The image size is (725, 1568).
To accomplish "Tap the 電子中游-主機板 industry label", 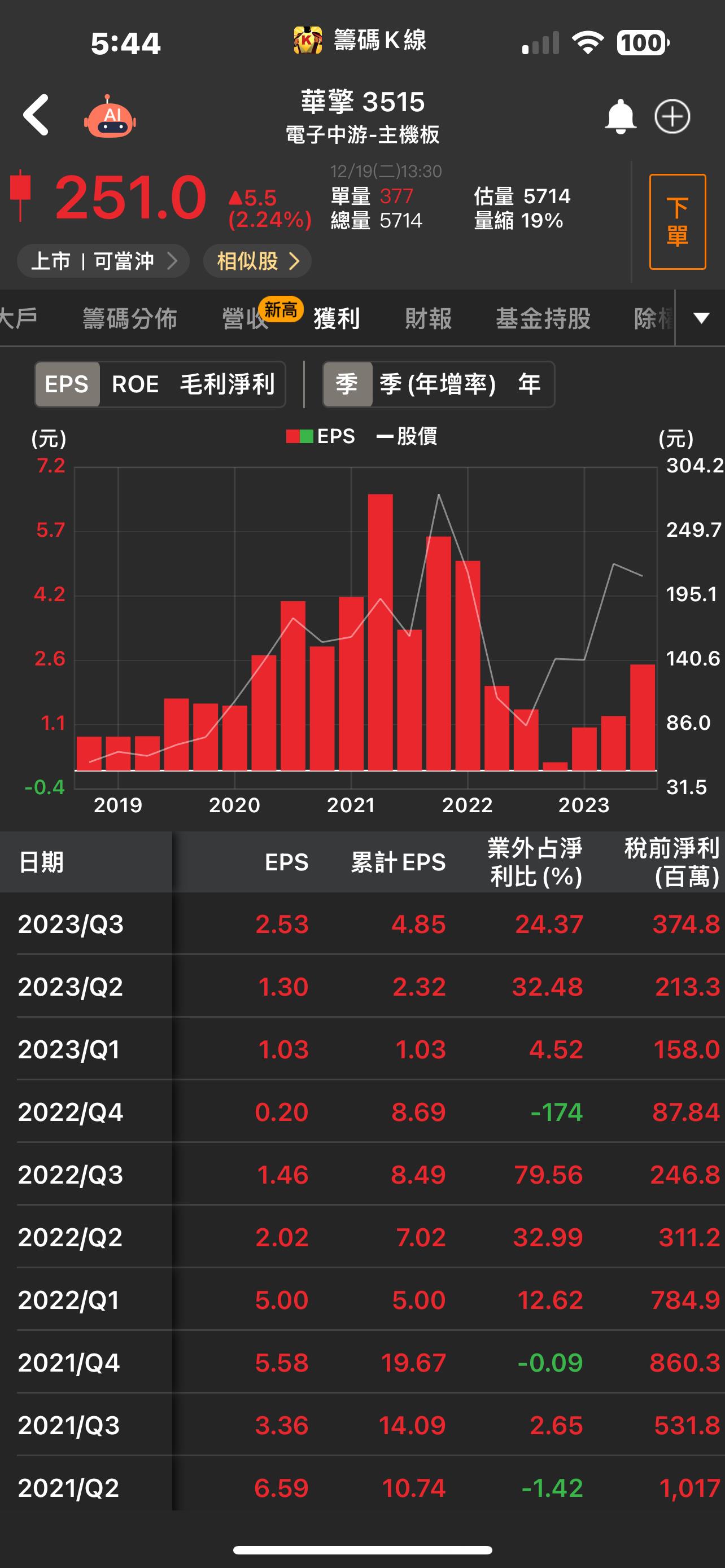I will coord(363,134).
